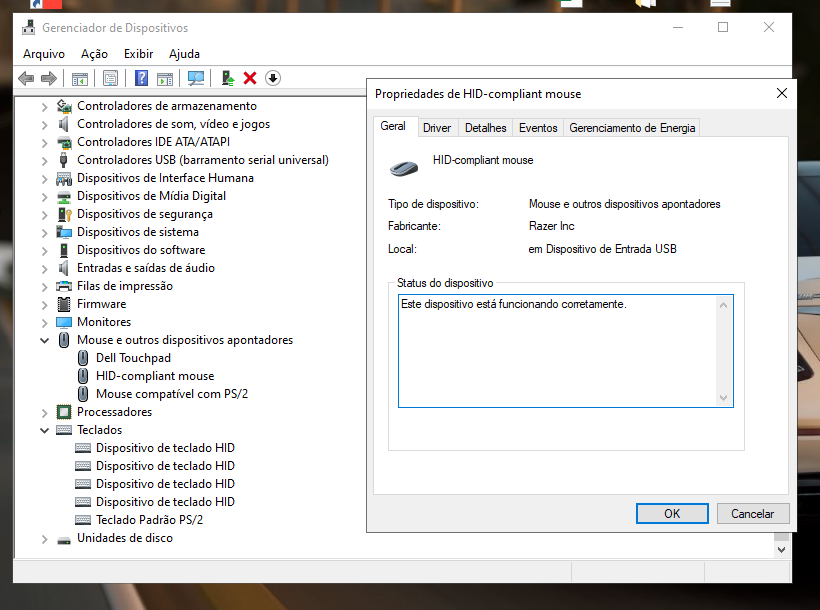Select the Geral tab
The image size is (820, 610).
point(393,126)
